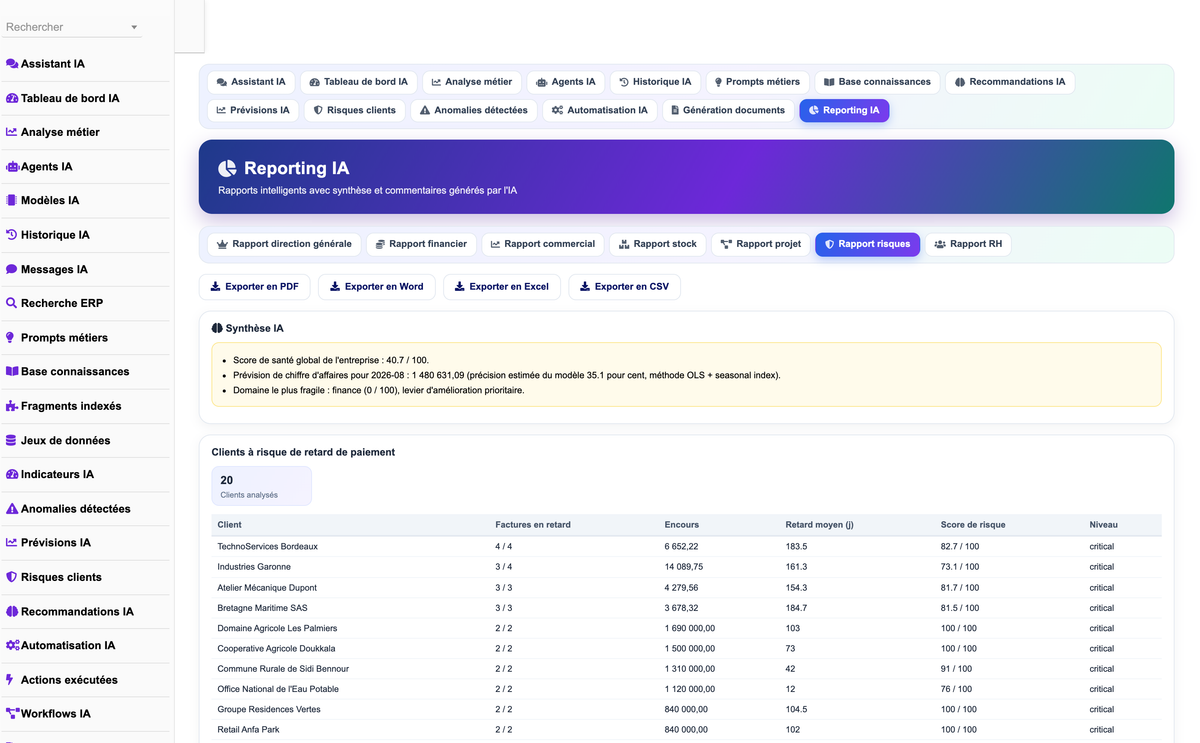Screen dimensions: 1200x743
Task: Switch to the Rapport RH report
Action: [968, 244]
